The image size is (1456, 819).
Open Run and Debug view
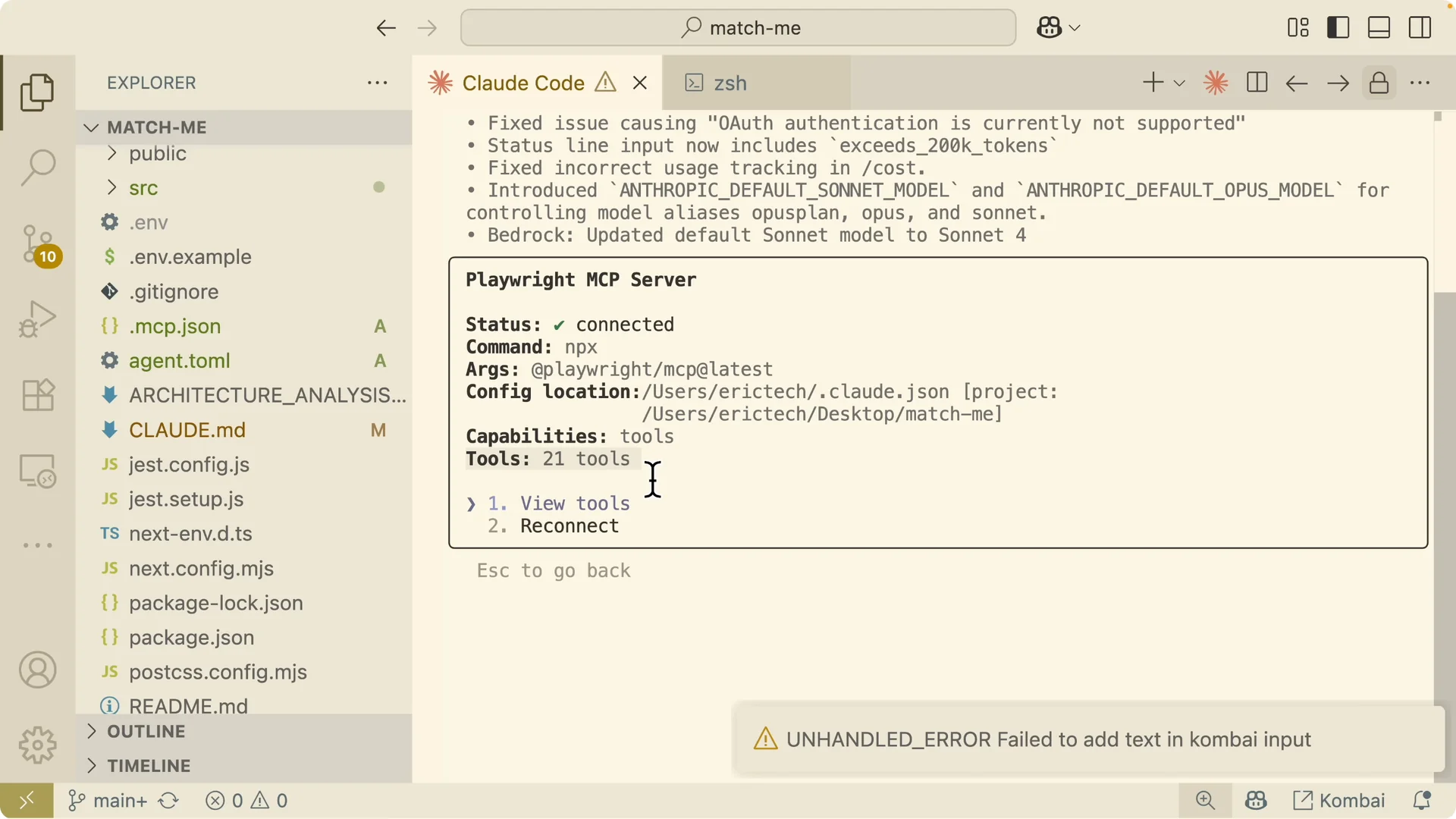37,319
